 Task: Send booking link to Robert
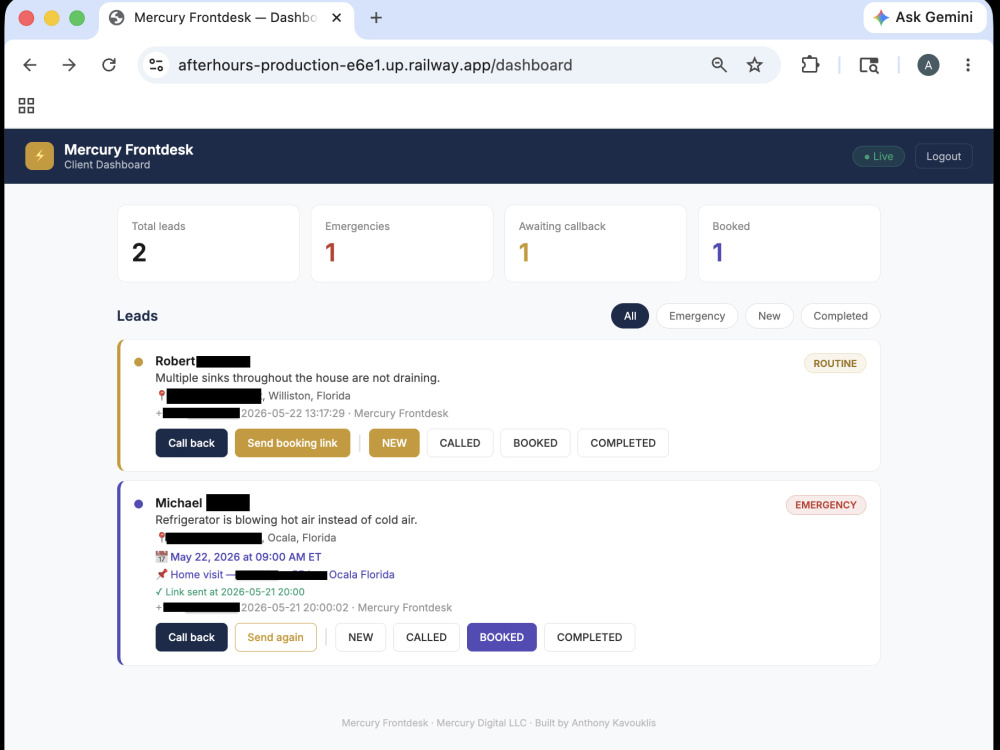(x=292, y=443)
